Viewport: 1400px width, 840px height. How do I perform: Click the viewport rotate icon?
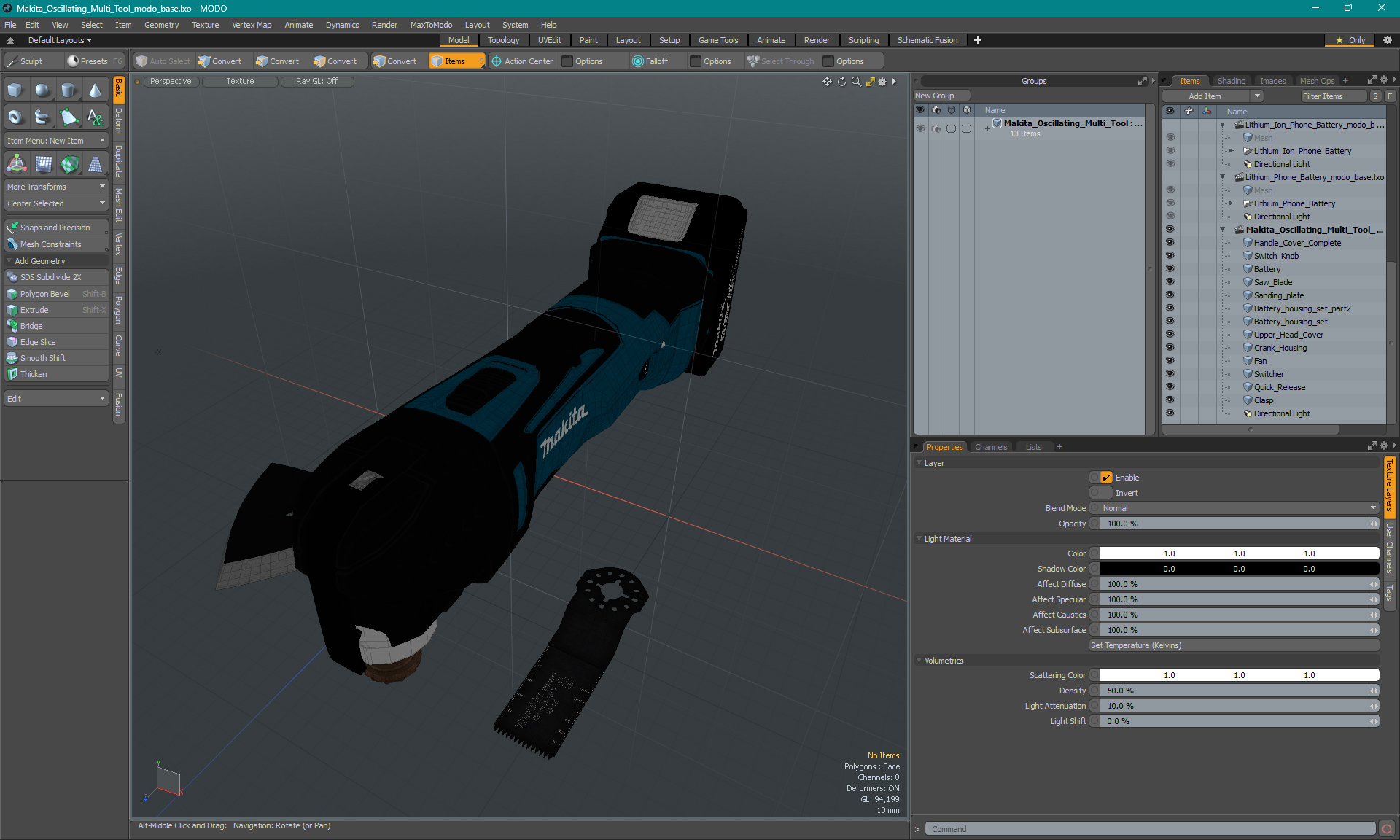coord(841,82)
